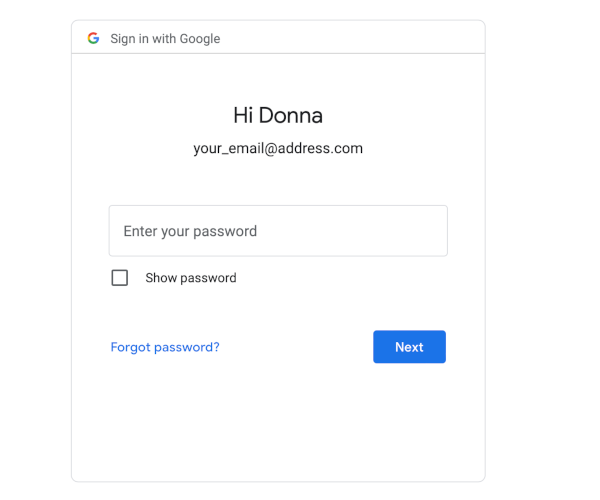Click the Sign in with Google header text
Viewport: 600px width, 500px height.
(165, 39)
